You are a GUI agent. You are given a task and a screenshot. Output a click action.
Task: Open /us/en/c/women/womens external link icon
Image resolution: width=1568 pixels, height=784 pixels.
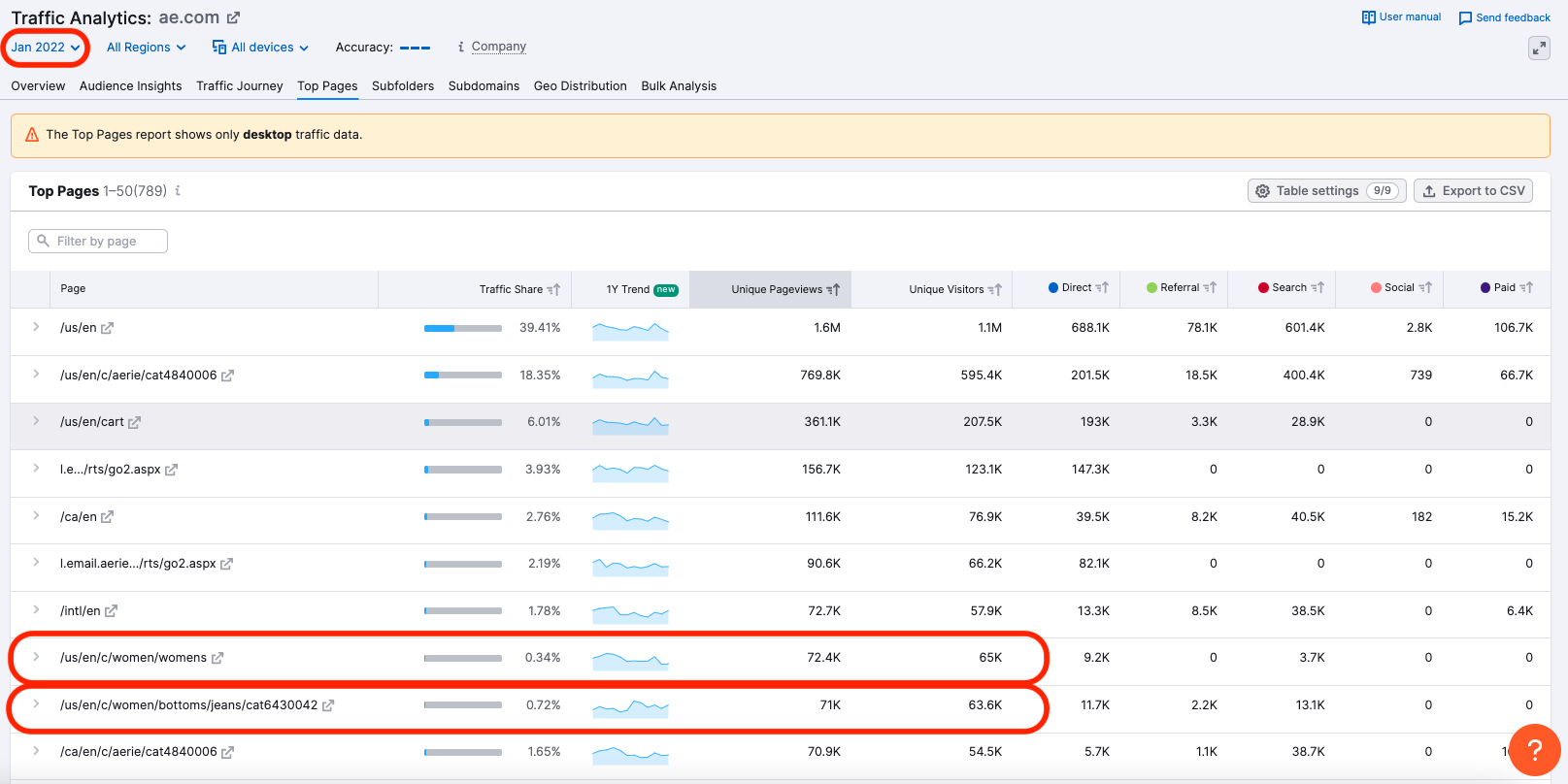(x=217, y=658)
